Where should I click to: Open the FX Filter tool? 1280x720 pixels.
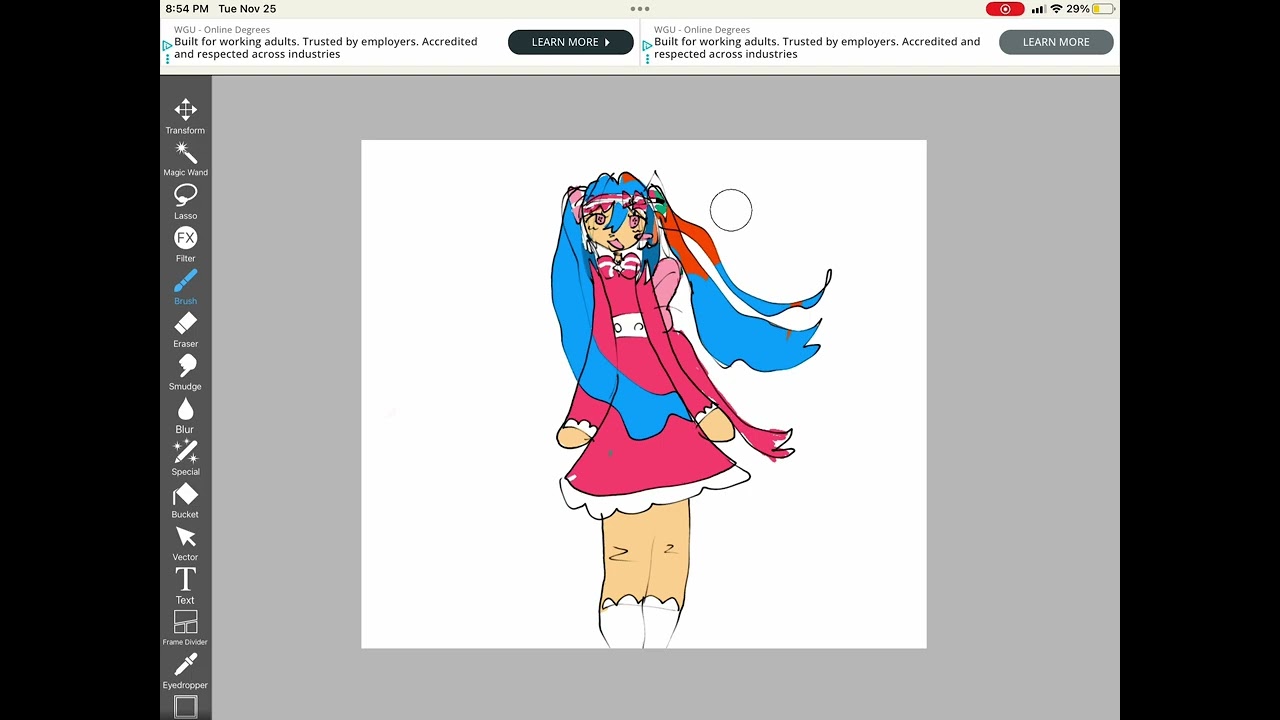click(185, 245)
